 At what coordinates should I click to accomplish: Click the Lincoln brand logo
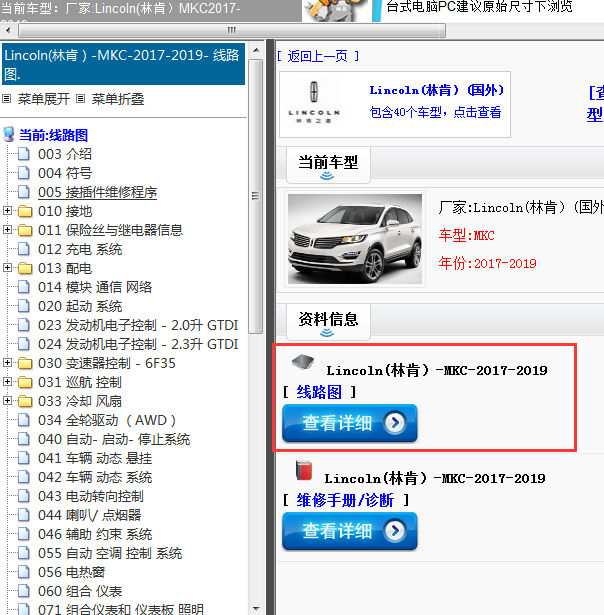pos(314,103)
